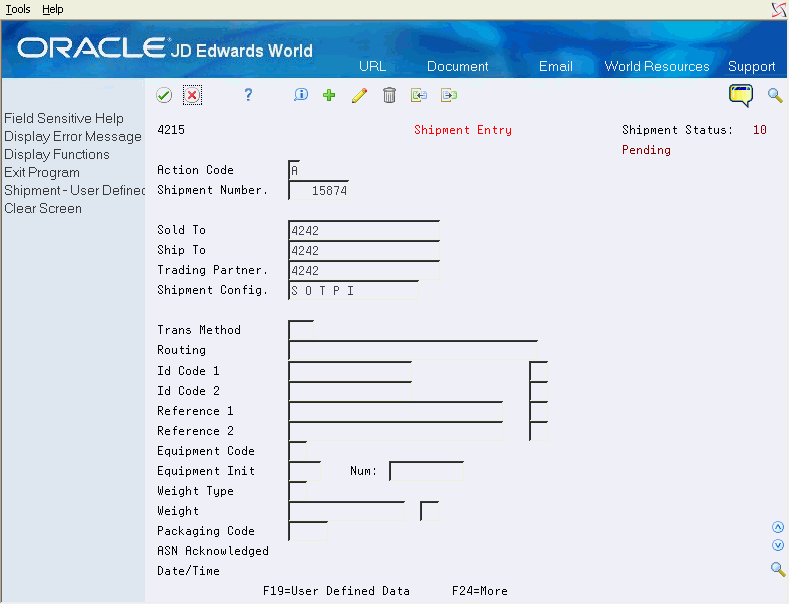The width and height of the screenshot is (789, 604).
Task: Click the red X cancel icon
Action: coord(192,95)
